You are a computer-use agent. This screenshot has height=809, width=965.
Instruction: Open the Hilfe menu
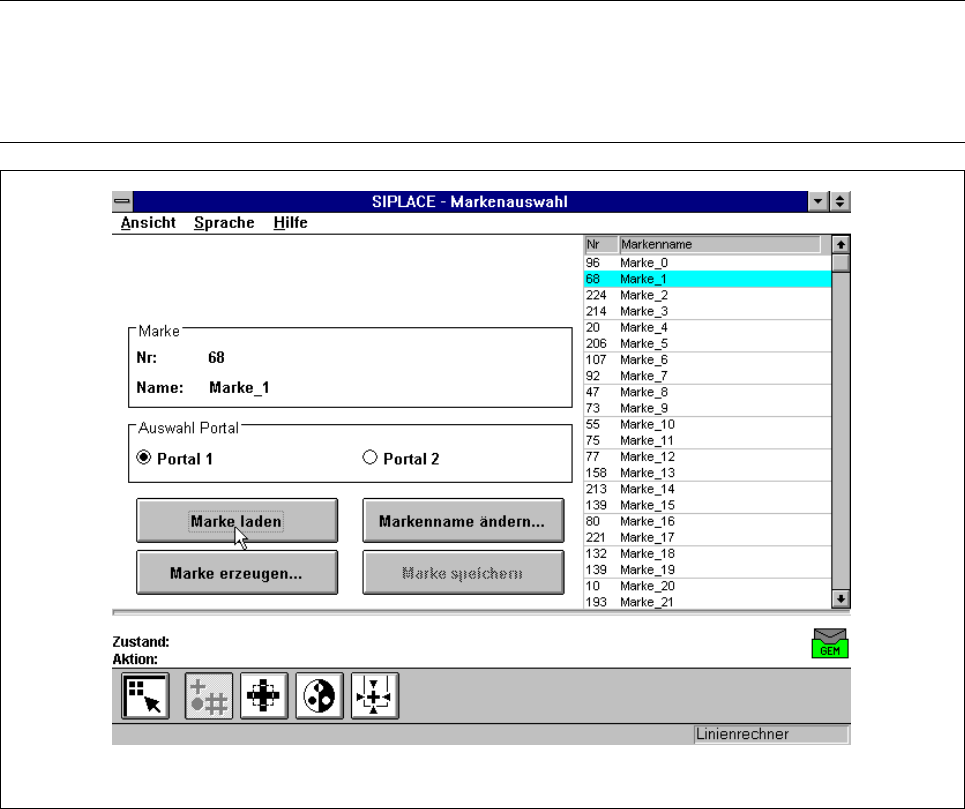pyautogui.click(x=290, y=223)
